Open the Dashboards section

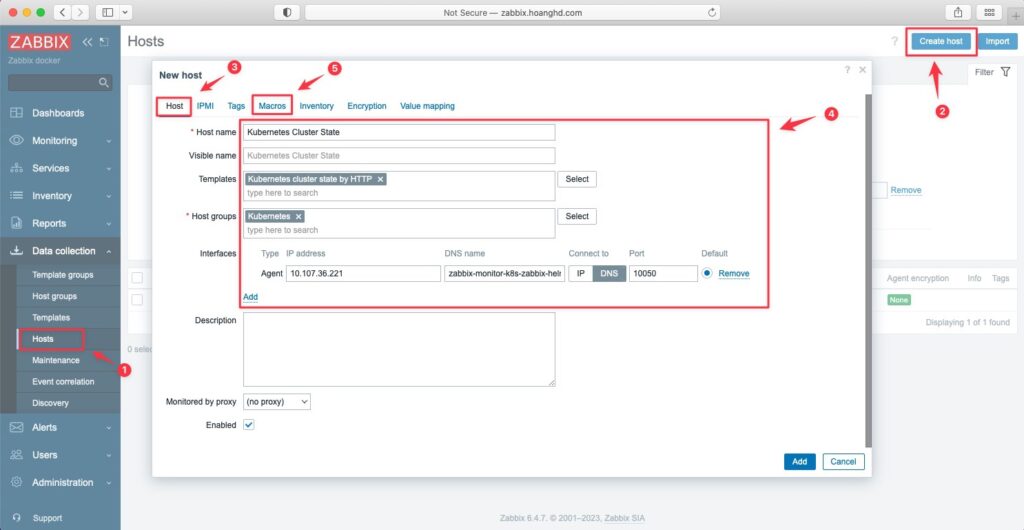[58, 113]
